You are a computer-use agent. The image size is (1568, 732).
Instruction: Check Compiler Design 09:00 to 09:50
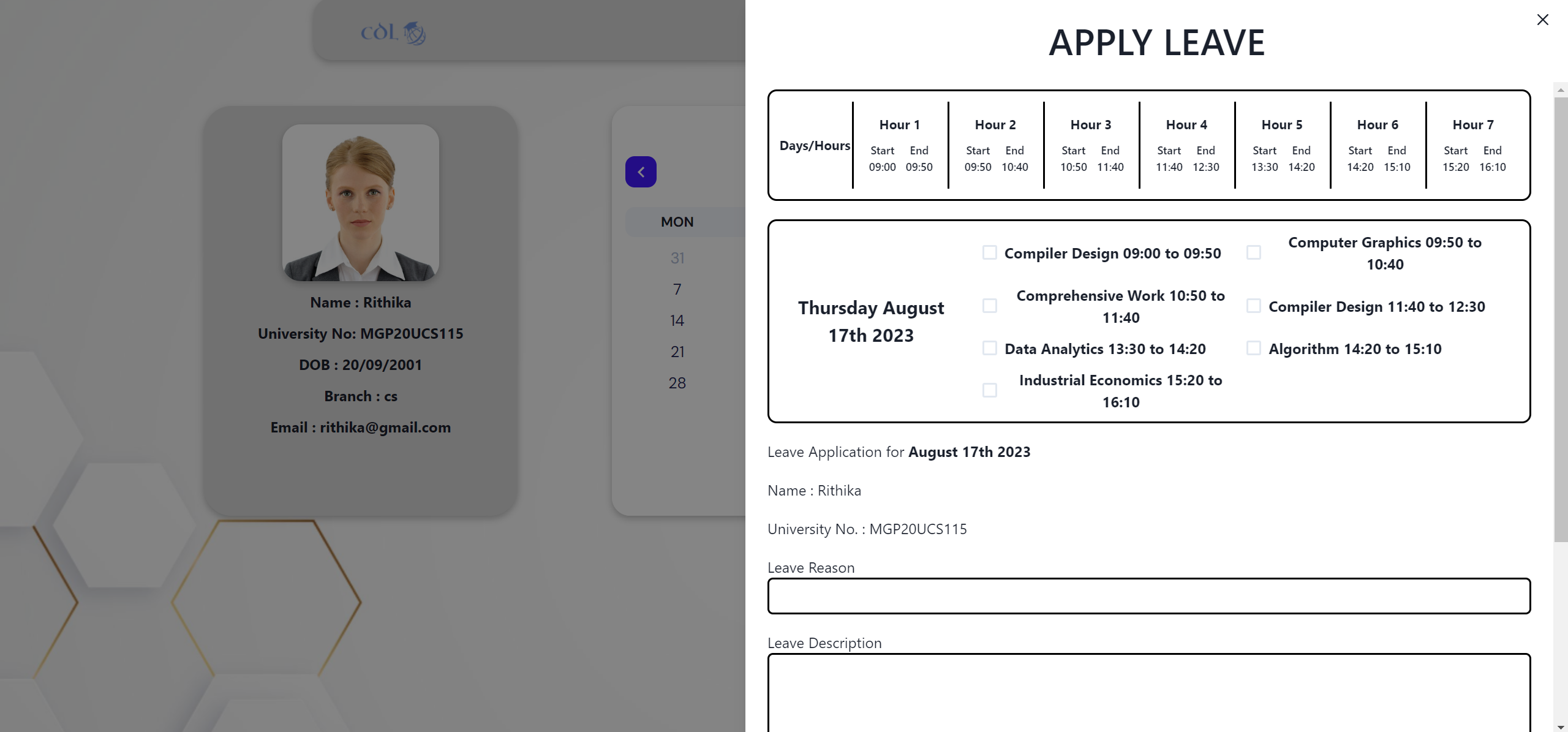[x=989, y=252]
